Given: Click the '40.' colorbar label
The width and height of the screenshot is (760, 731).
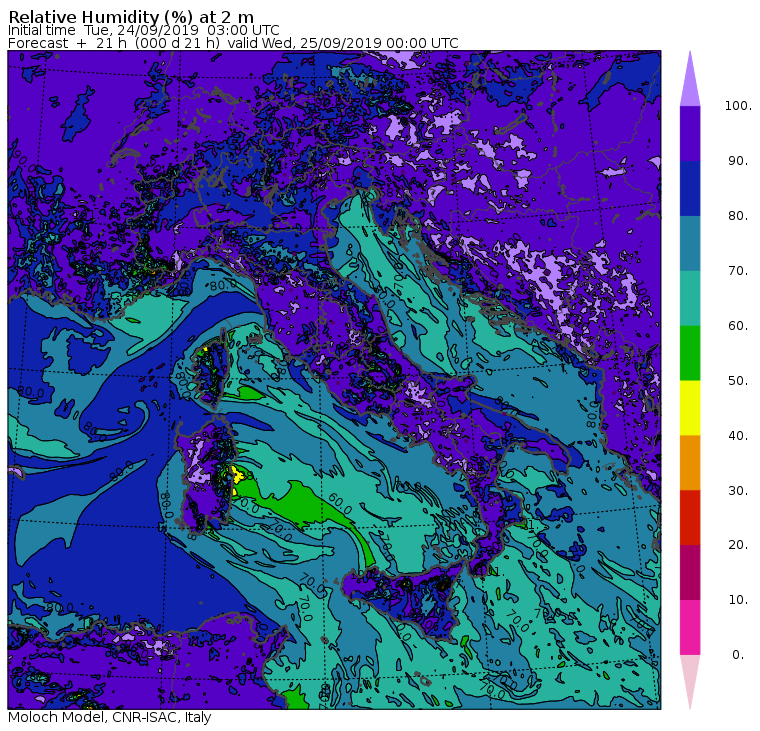Looking at the screenshot, I should tap(738, 435).
